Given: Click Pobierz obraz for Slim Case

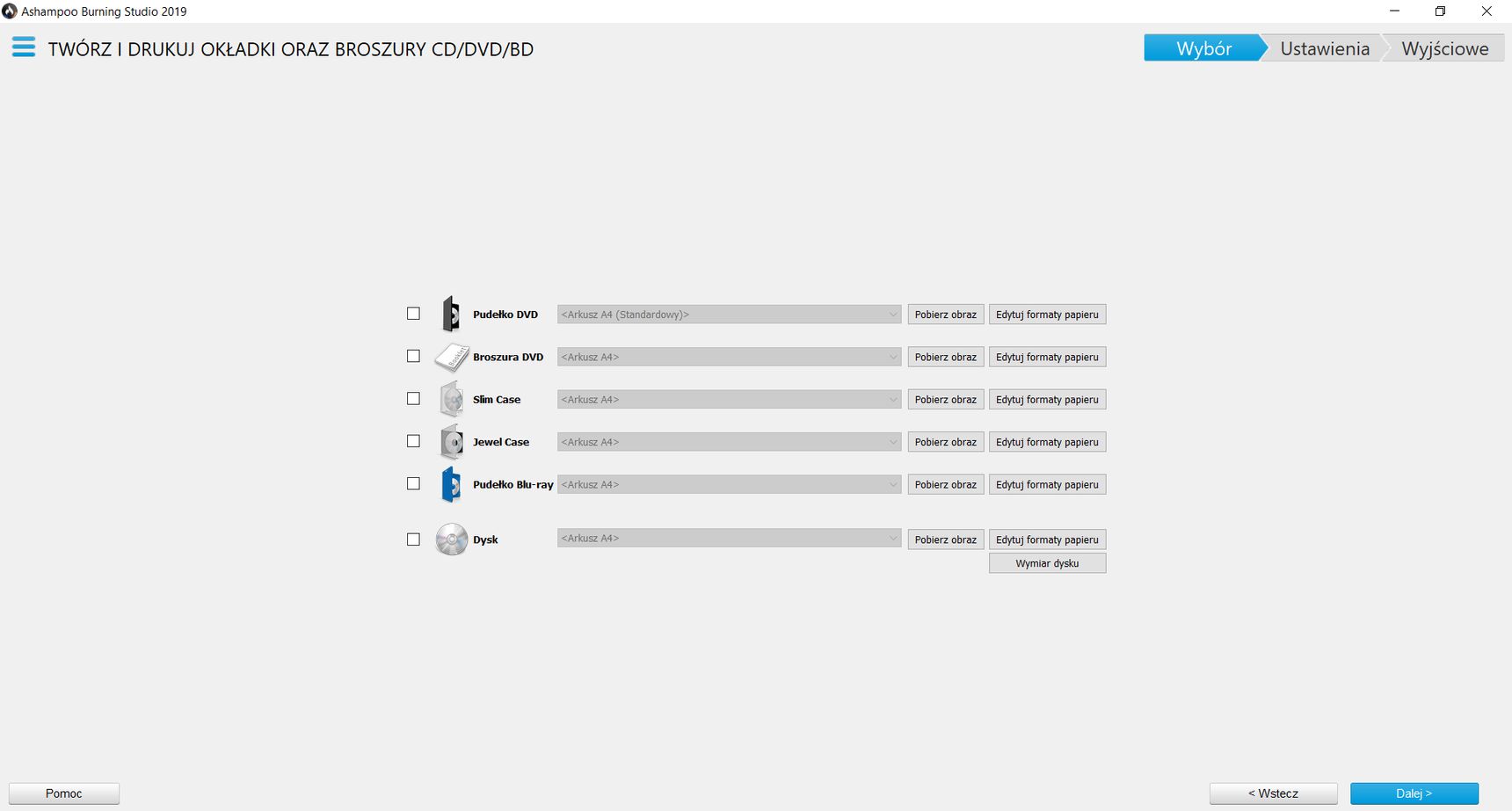Looking at the screenshot, I should point(946,400).
